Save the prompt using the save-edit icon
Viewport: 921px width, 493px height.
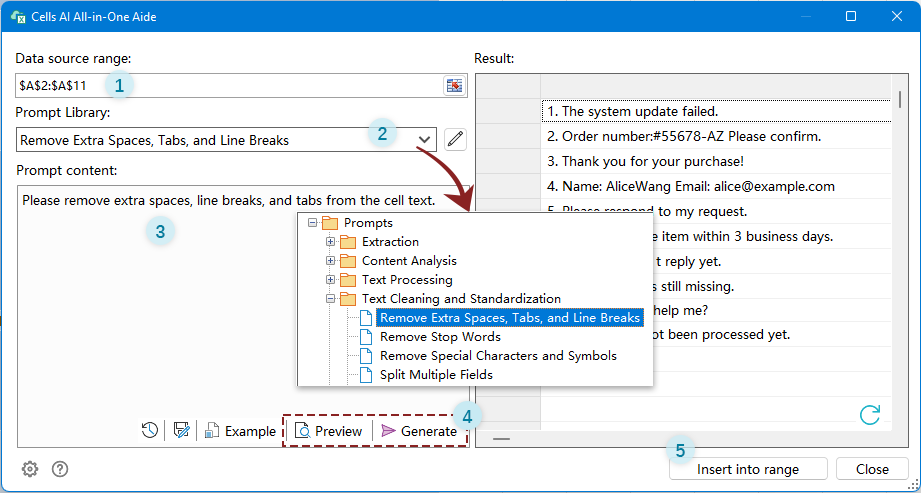181,431
